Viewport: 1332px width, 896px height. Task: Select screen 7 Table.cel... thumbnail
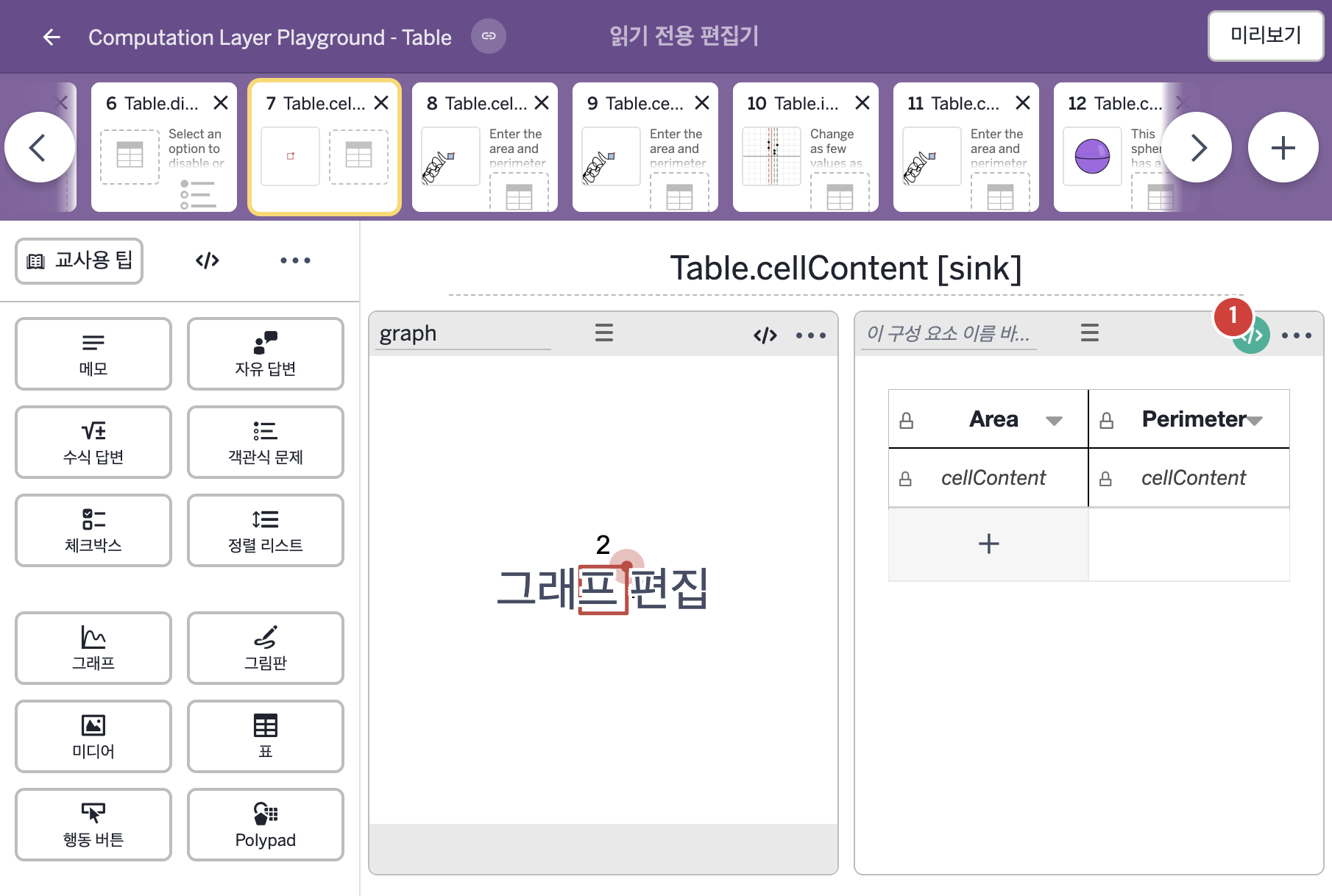[325, 147]
